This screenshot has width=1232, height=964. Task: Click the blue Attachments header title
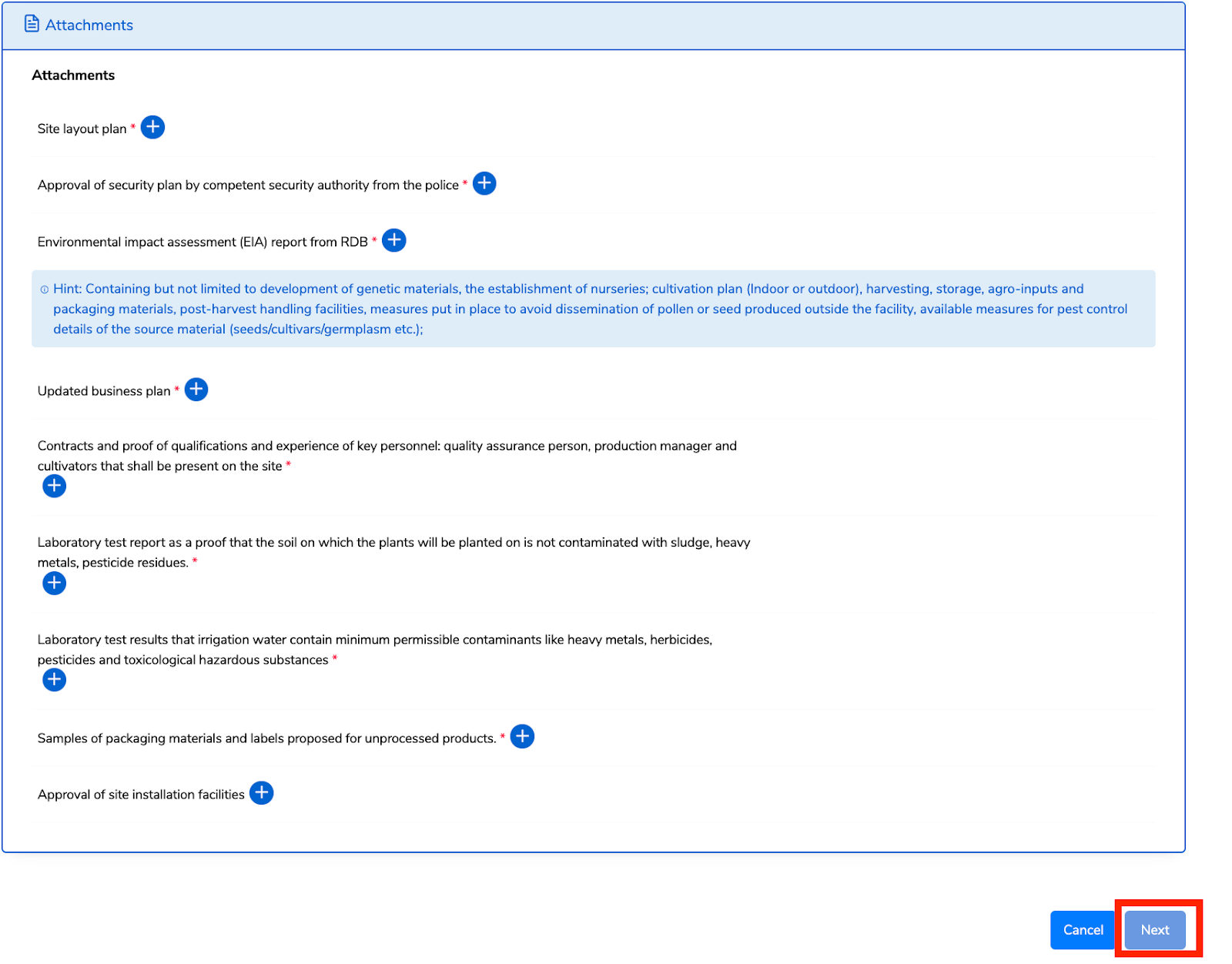(x=89, y=25)
